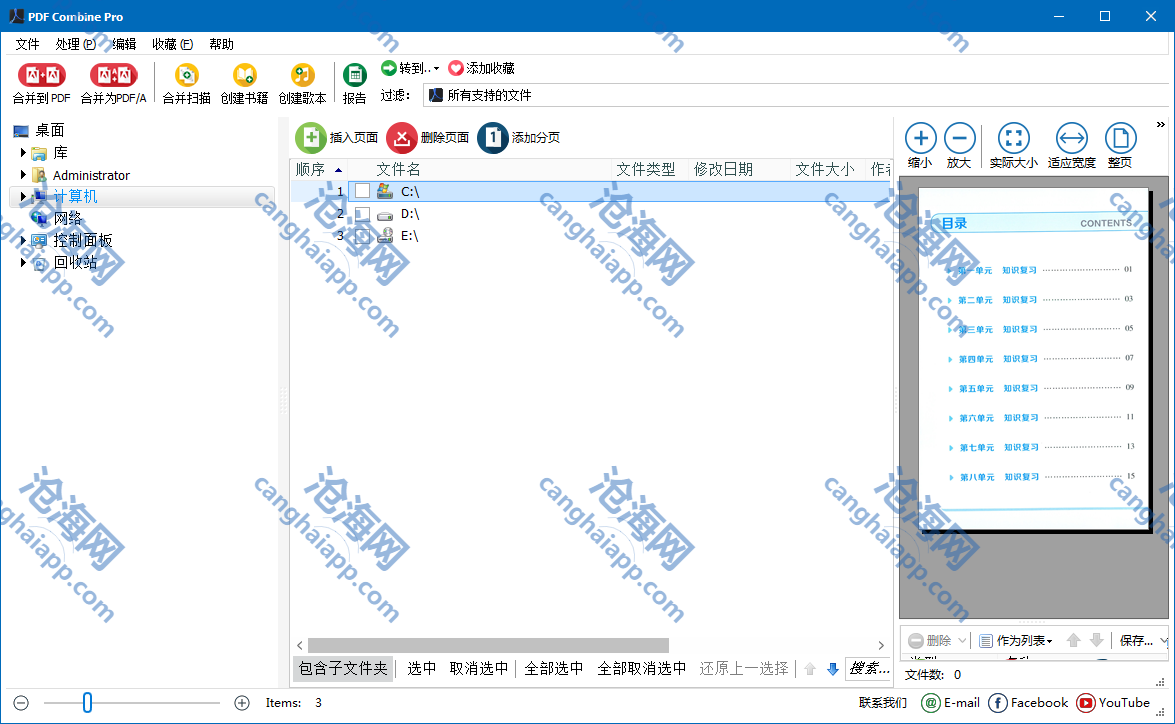This screenshot has height=724, width=1175.
Task: Check the checkbox for drive C:\
Action: point(362,191)
